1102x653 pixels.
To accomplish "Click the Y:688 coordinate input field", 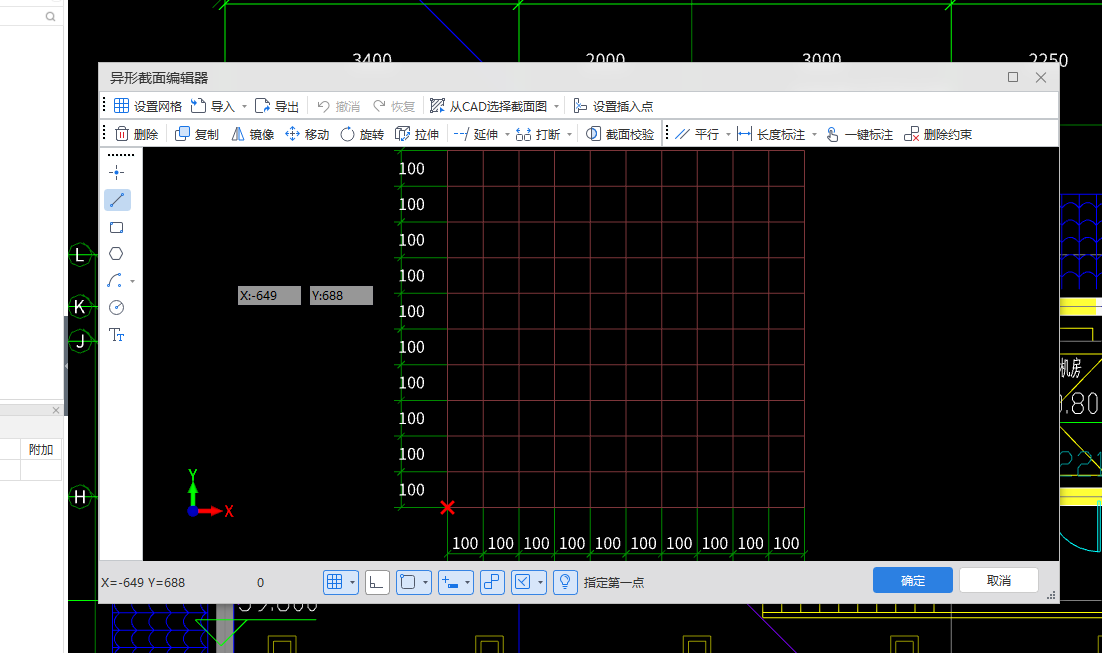I will [341, 296].
